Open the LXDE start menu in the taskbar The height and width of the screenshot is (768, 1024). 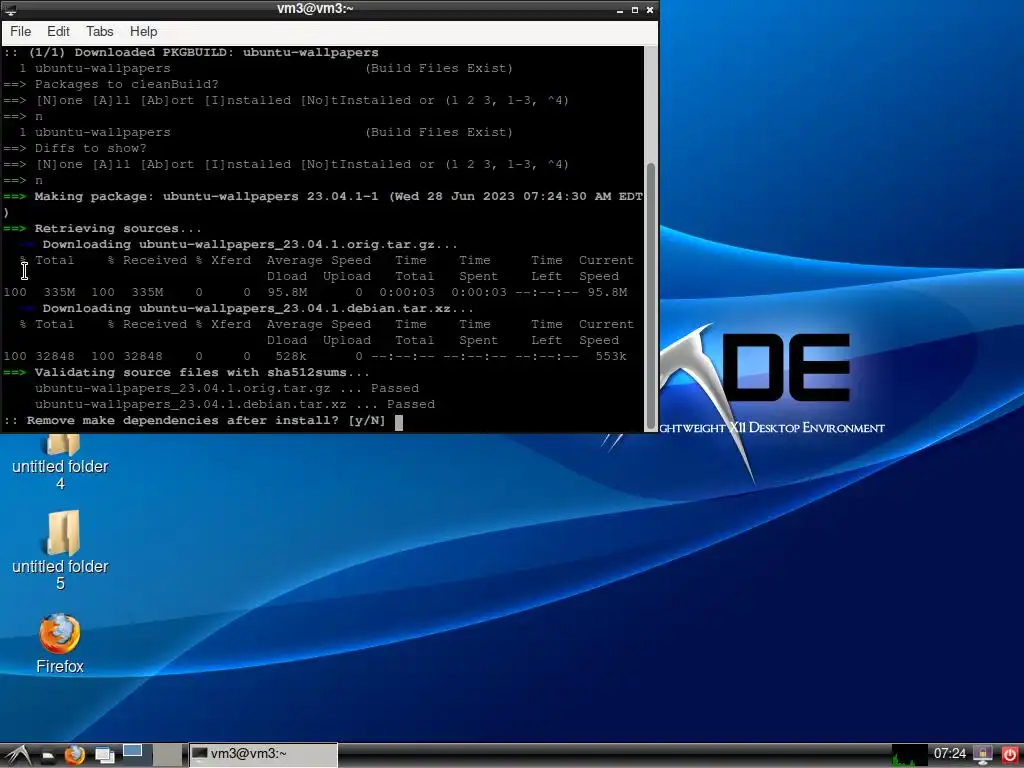tap(18, 755)
